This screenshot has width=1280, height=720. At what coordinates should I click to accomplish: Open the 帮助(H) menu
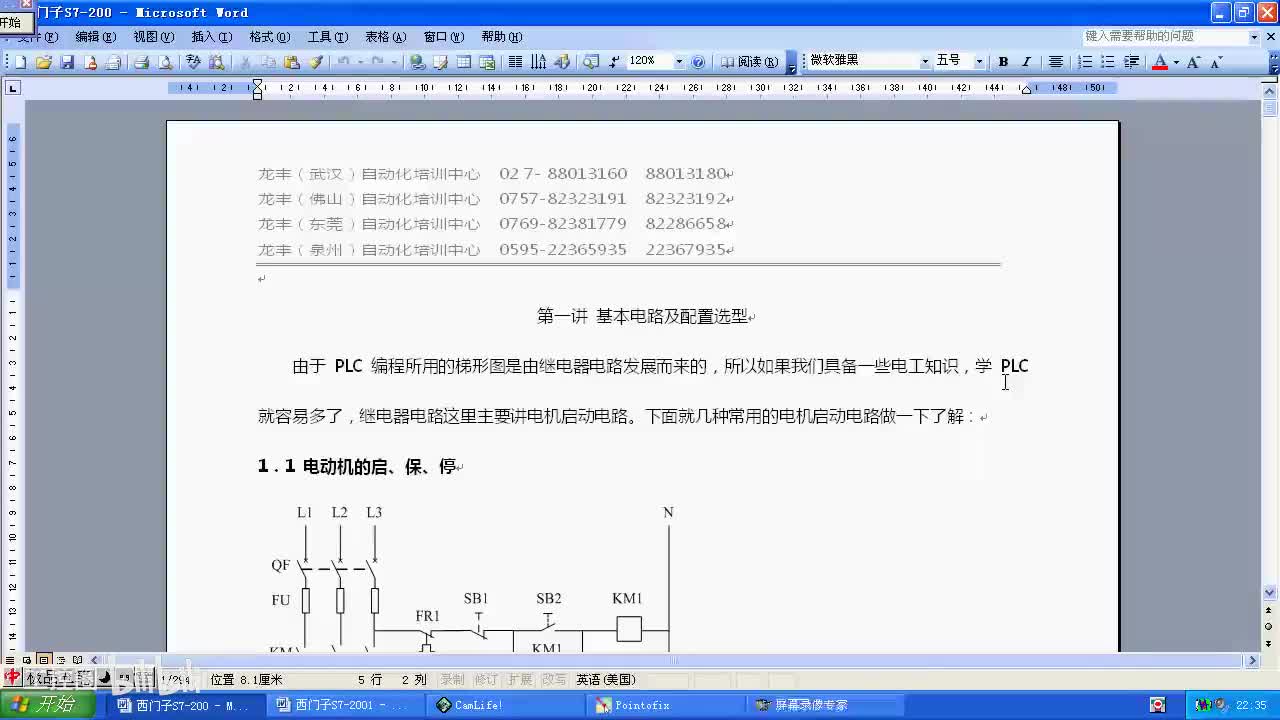501,37
